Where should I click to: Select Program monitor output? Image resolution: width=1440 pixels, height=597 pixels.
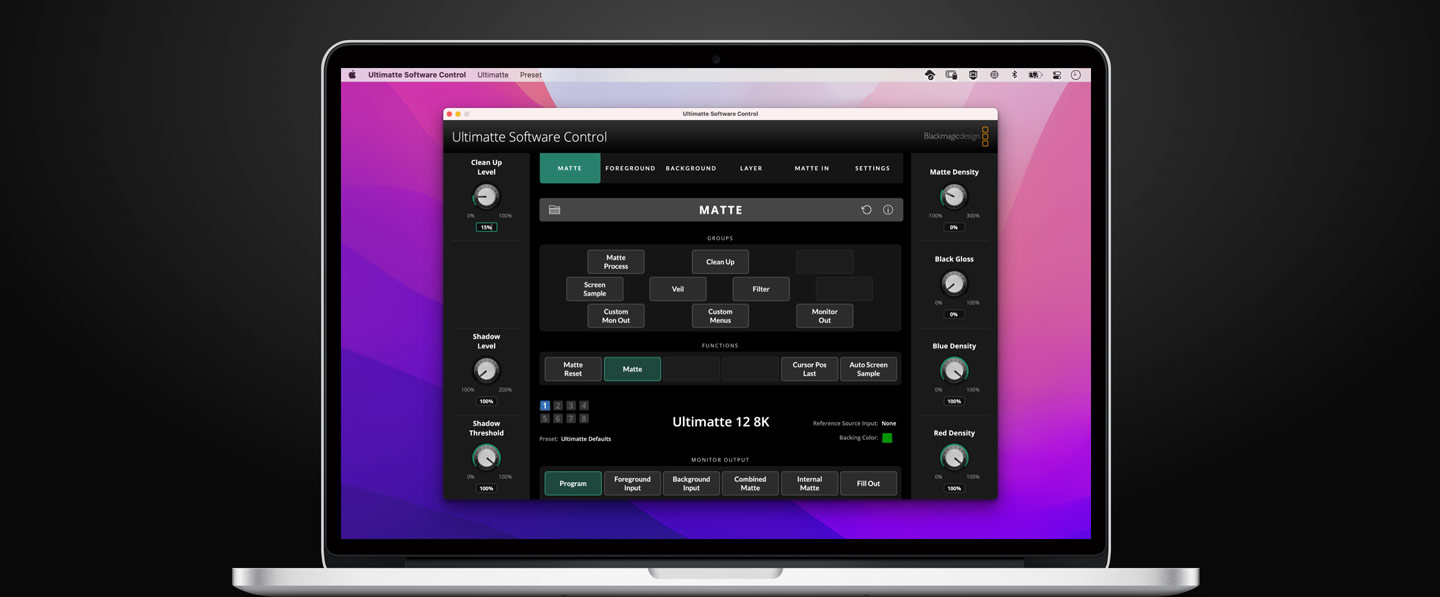tap(573, 484)
